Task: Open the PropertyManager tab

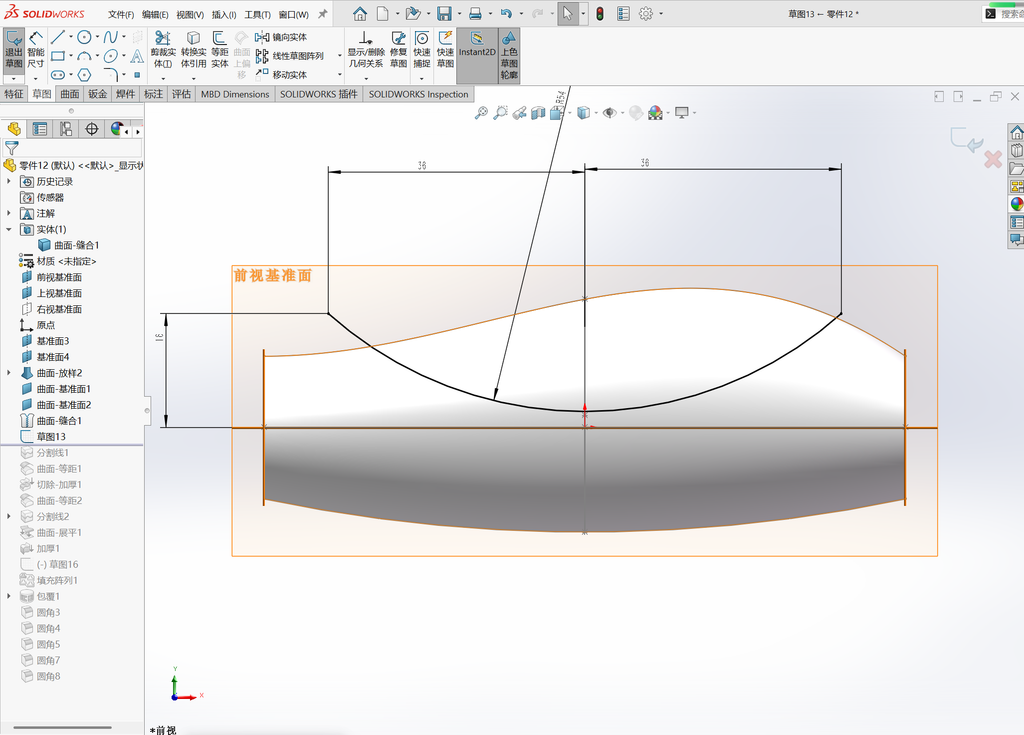Action: (x=40, y=129)
